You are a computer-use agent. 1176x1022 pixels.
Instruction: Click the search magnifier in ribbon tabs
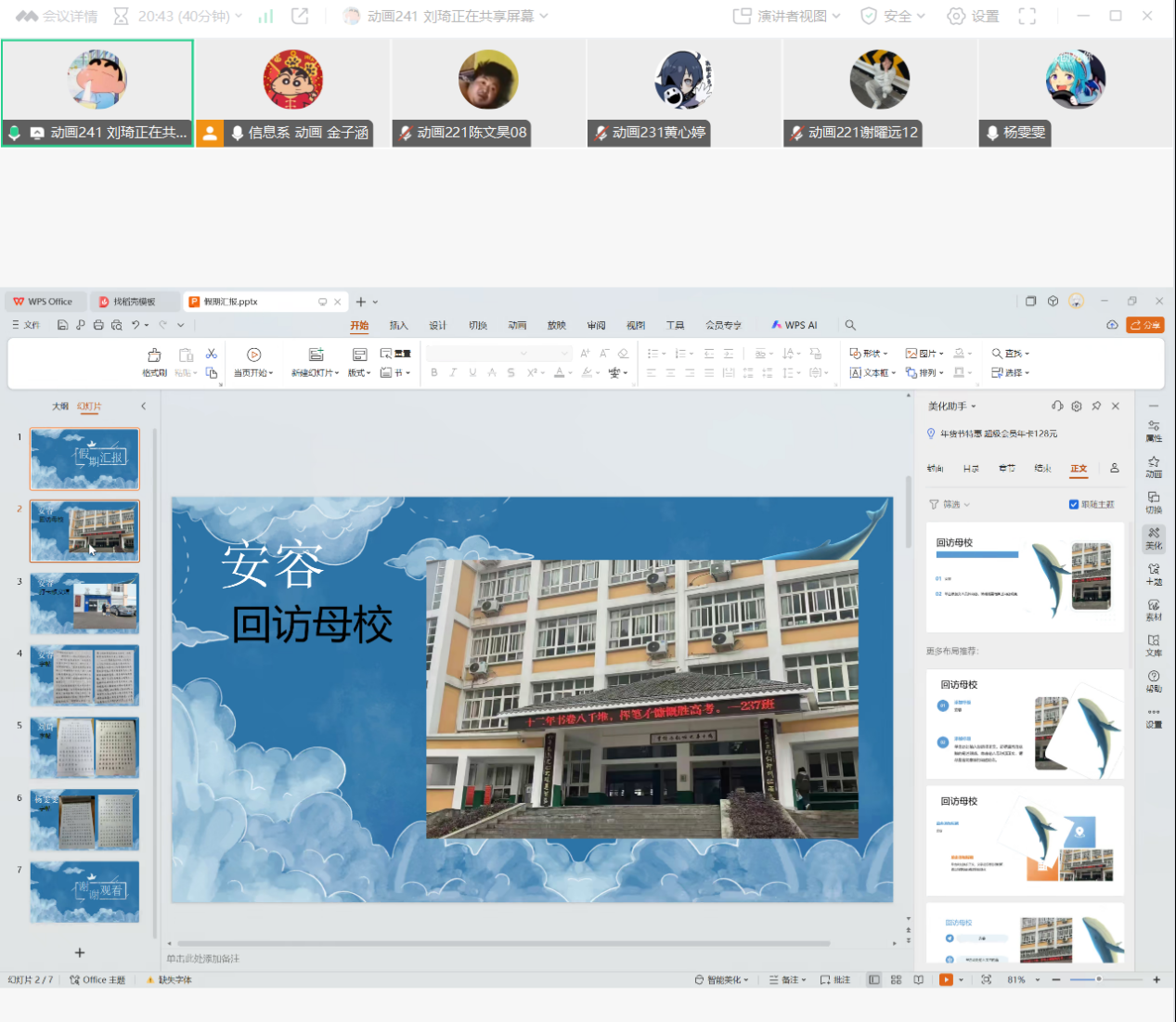(850, 325)
